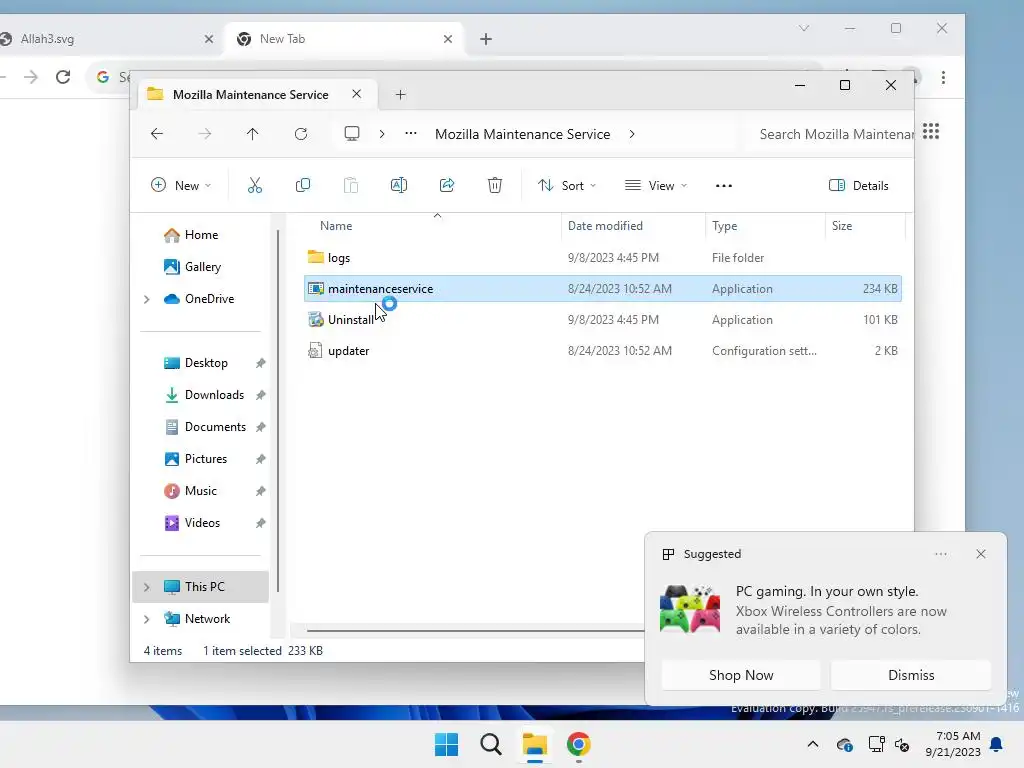
Task: Click the Mozilla Maintenance Service address path segment
Action: 522,134
